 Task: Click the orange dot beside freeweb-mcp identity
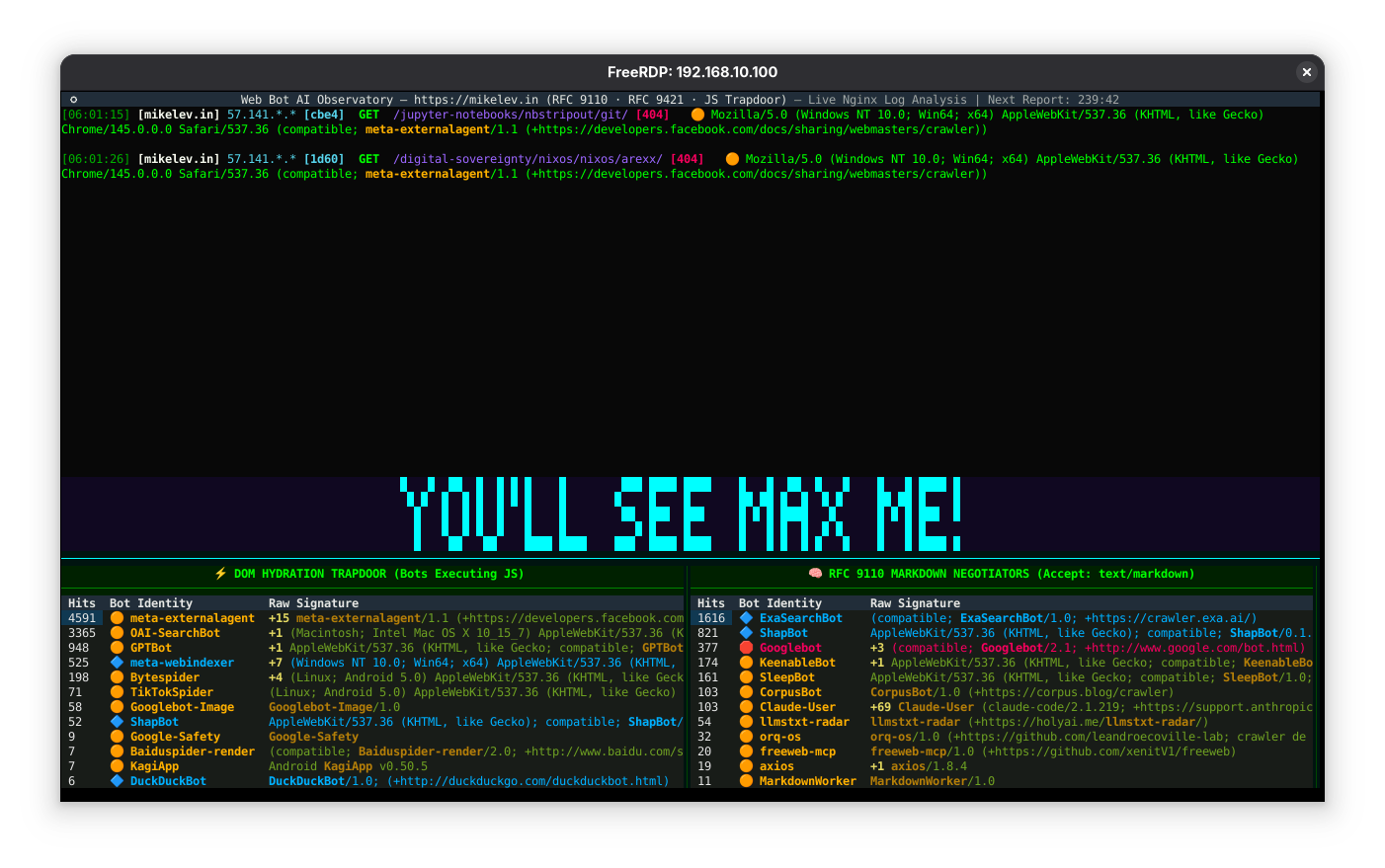point(746,751)
